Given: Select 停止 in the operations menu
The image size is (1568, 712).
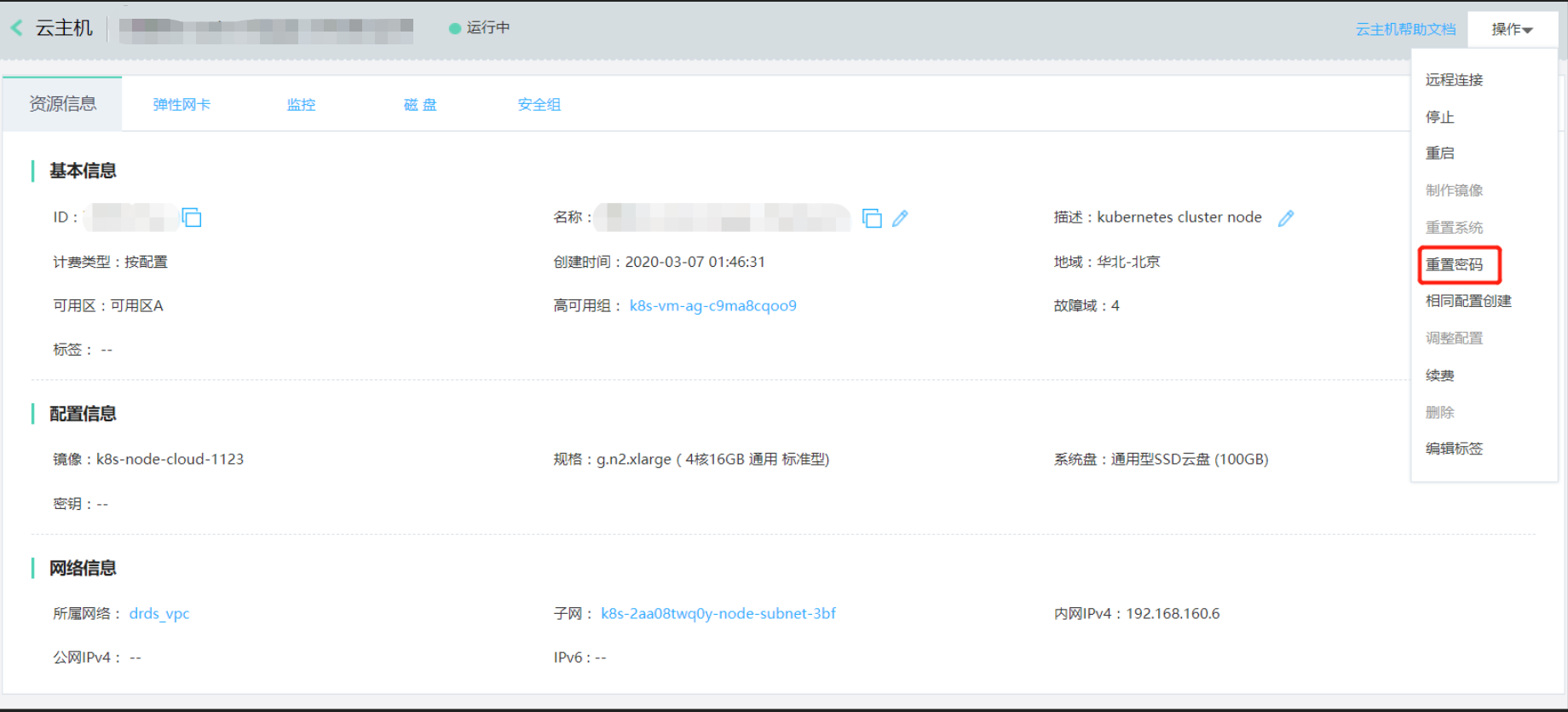Looking at the screenshot, I should (x=1439, y=117).
